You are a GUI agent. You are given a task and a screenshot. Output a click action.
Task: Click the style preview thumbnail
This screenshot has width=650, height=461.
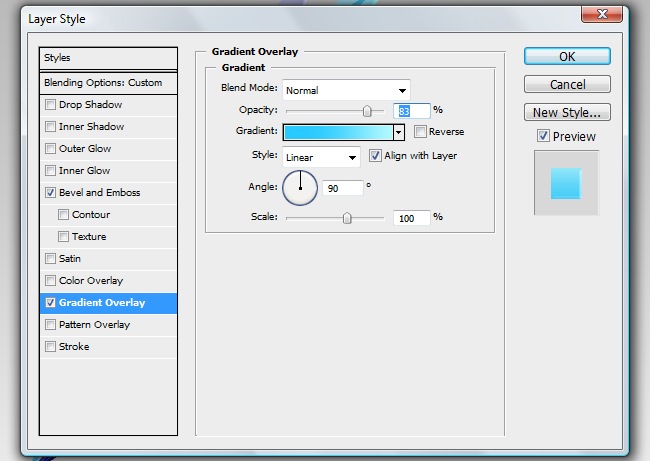(566, 183)
